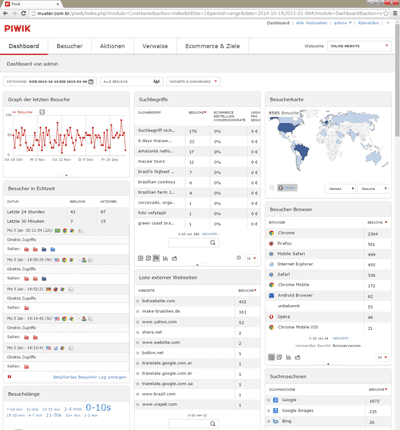The width and height of the screenshot is (400, 430).
Task: Open the Welt region dropdown below map
Action: tap(340, 189)
